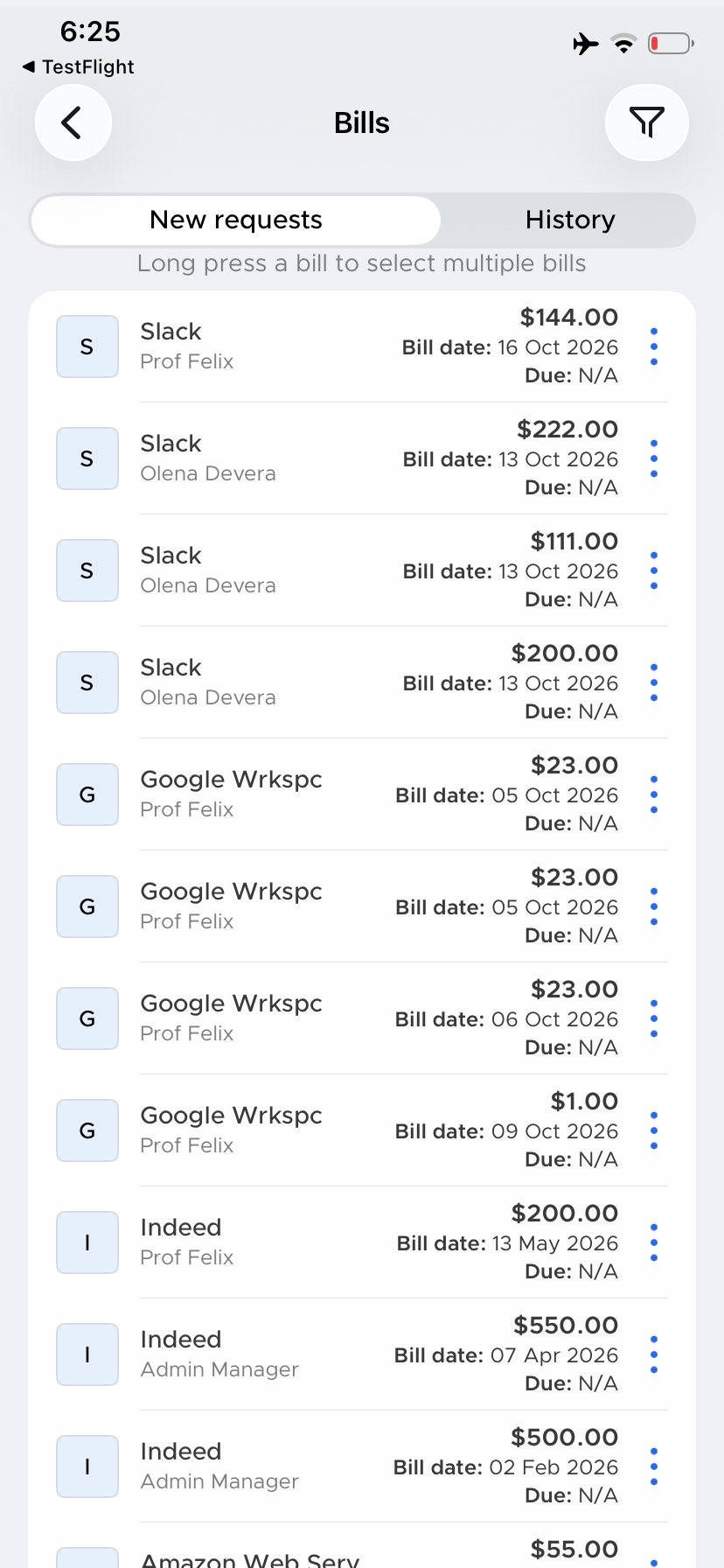Tap the $1.00 amount

point(584,1102)
